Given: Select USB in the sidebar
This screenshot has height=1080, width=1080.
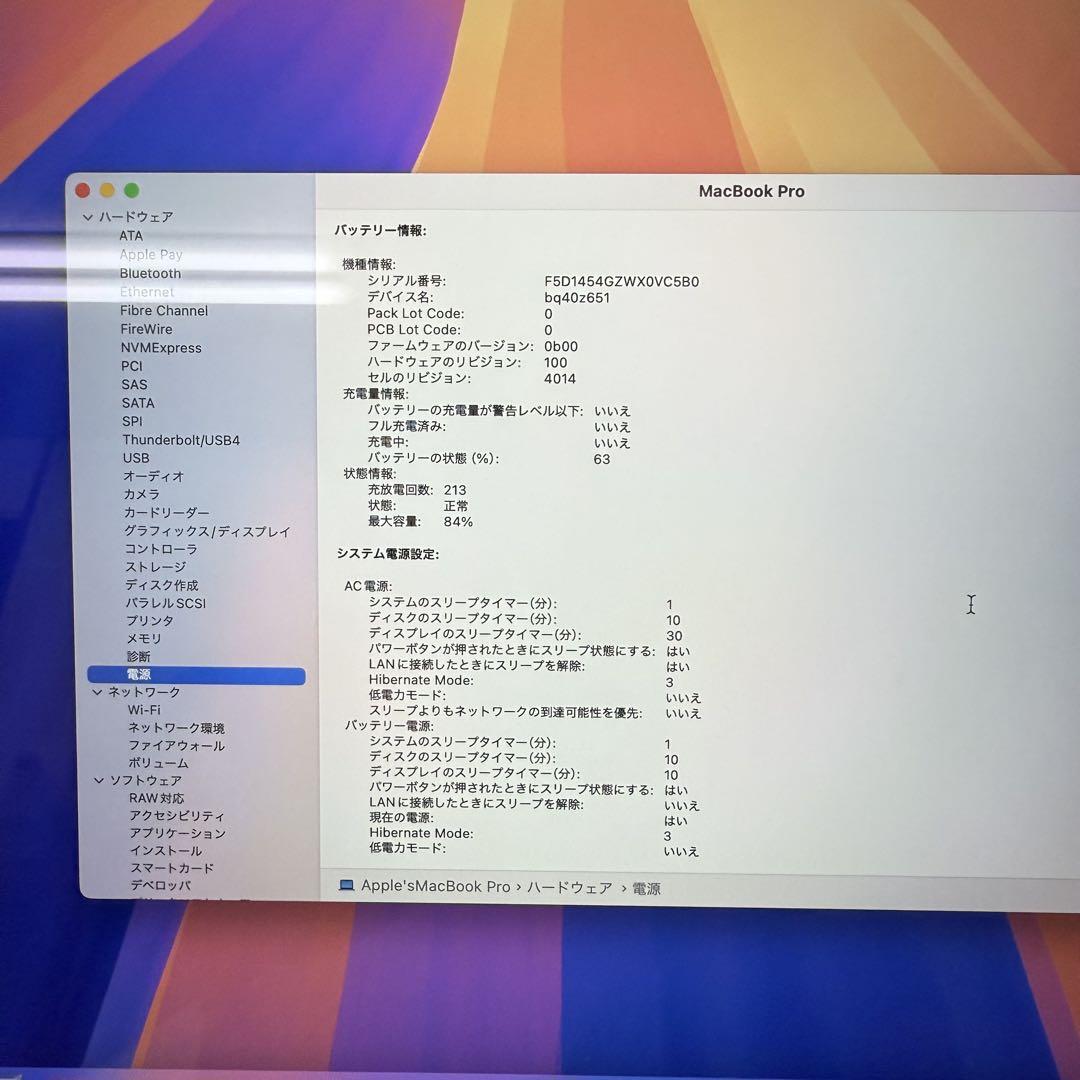Looking at the screenshot, I should point(136,458).
